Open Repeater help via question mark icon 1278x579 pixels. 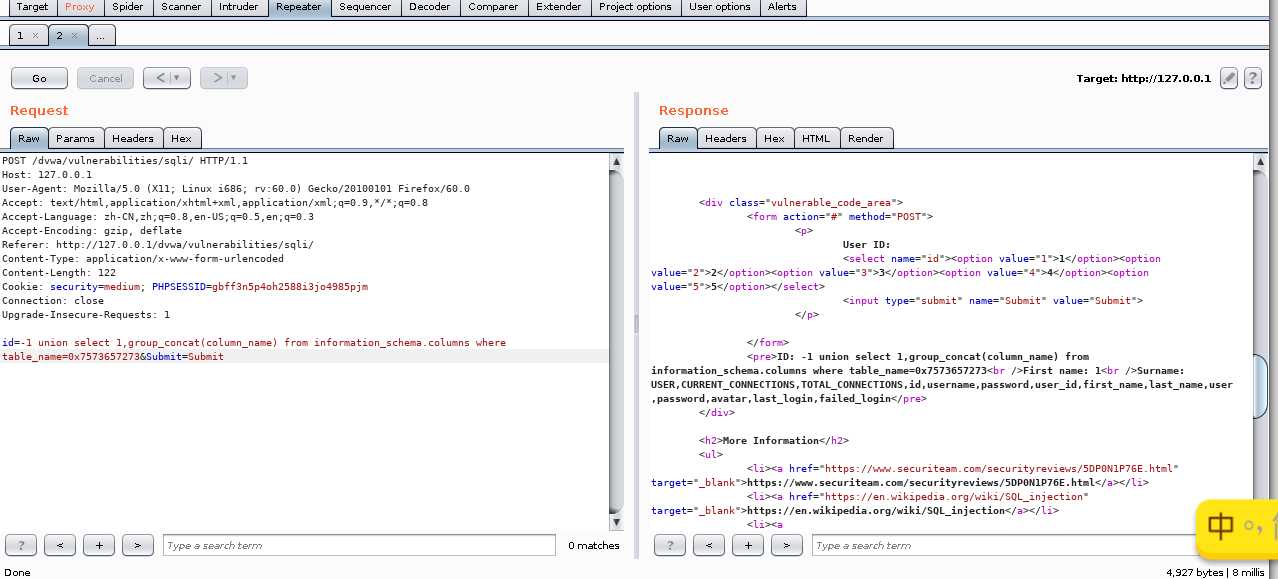click(x=1252, y=78)
